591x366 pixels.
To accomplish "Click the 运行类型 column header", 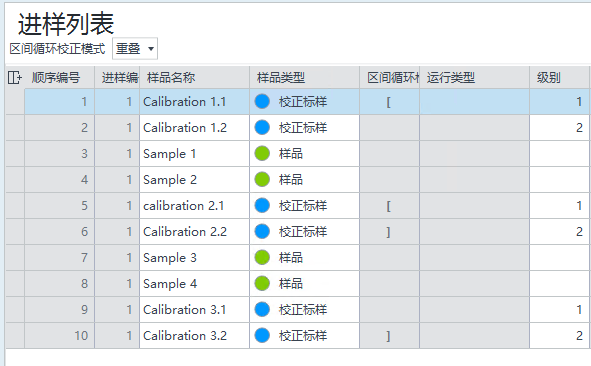I will 475,78.
